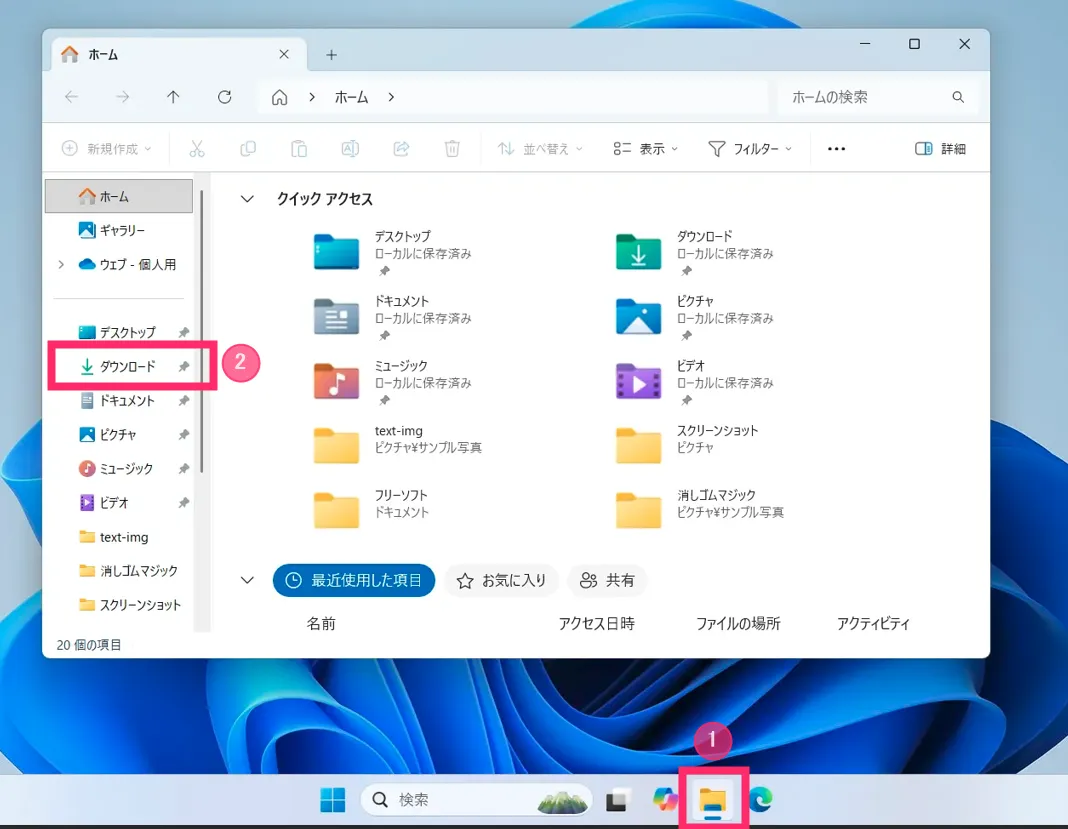Click the Refresh icon in navigation bar
Viewport: 1068px width, 829px height.
point(225,97)
